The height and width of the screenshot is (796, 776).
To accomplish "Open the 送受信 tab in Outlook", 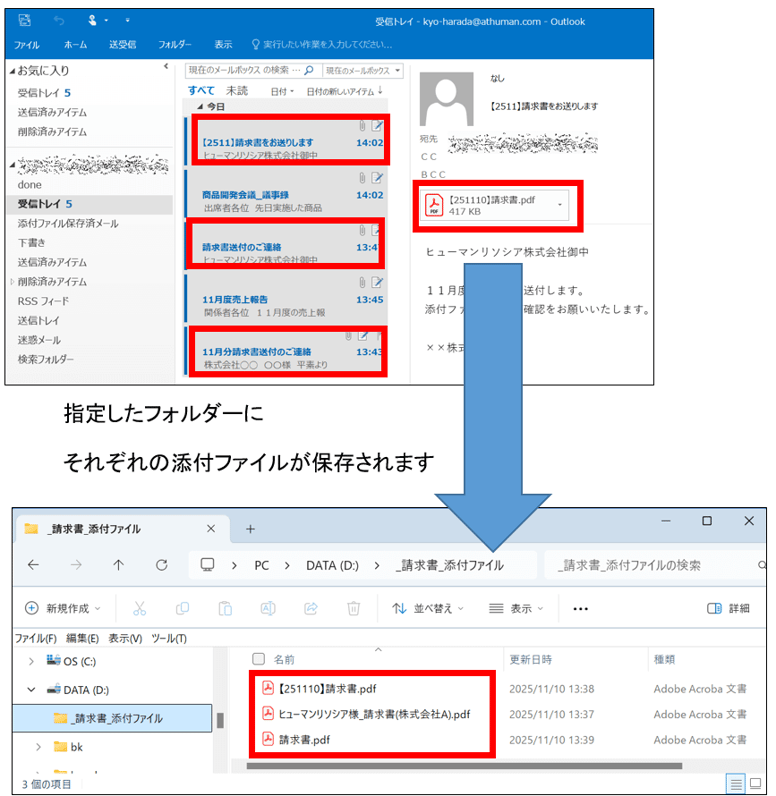I will click(122, 45).
